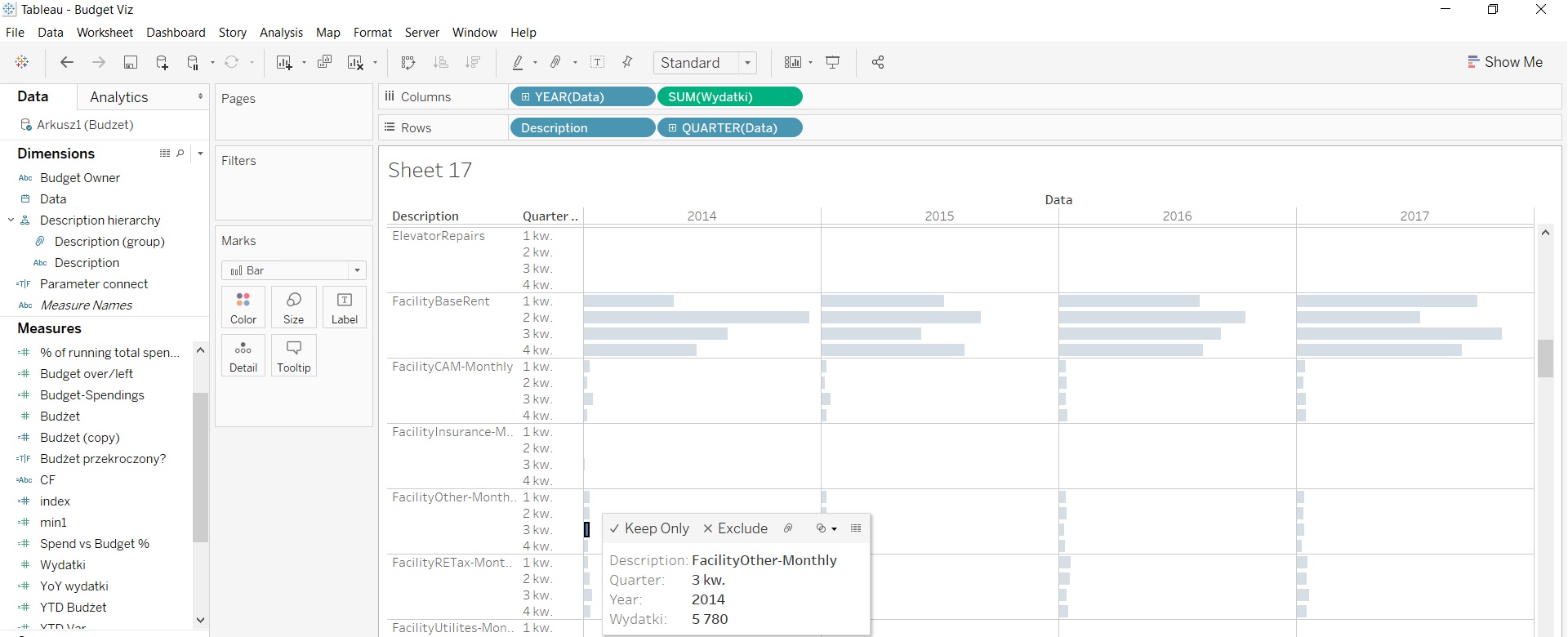Viewport: 1568px width, 637px height.
Task: Click the Swap Rows and Columns icon
Action: click(408, 63)
